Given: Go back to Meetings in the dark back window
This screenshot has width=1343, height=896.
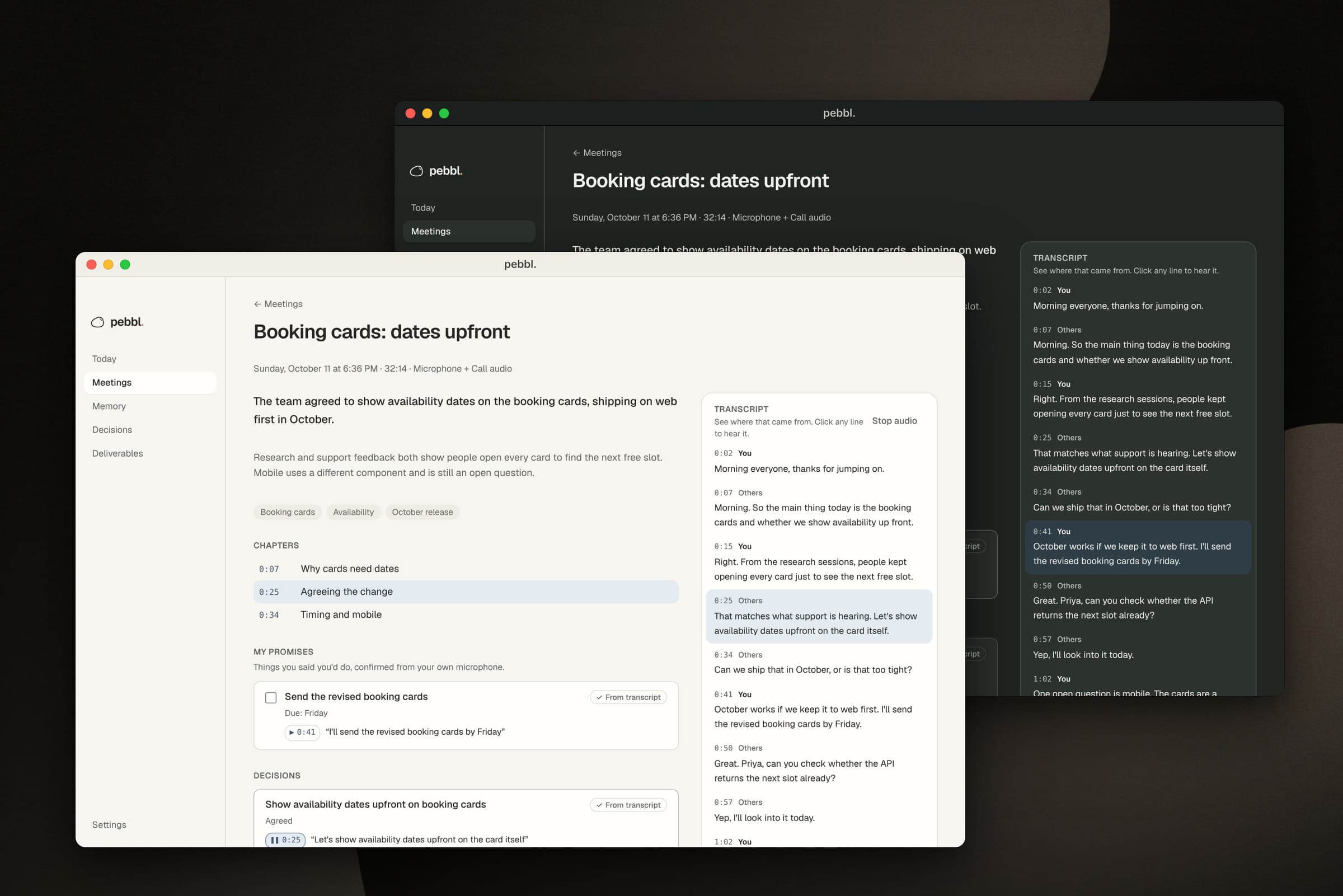Looking at the screenshot, I should 597,153.
